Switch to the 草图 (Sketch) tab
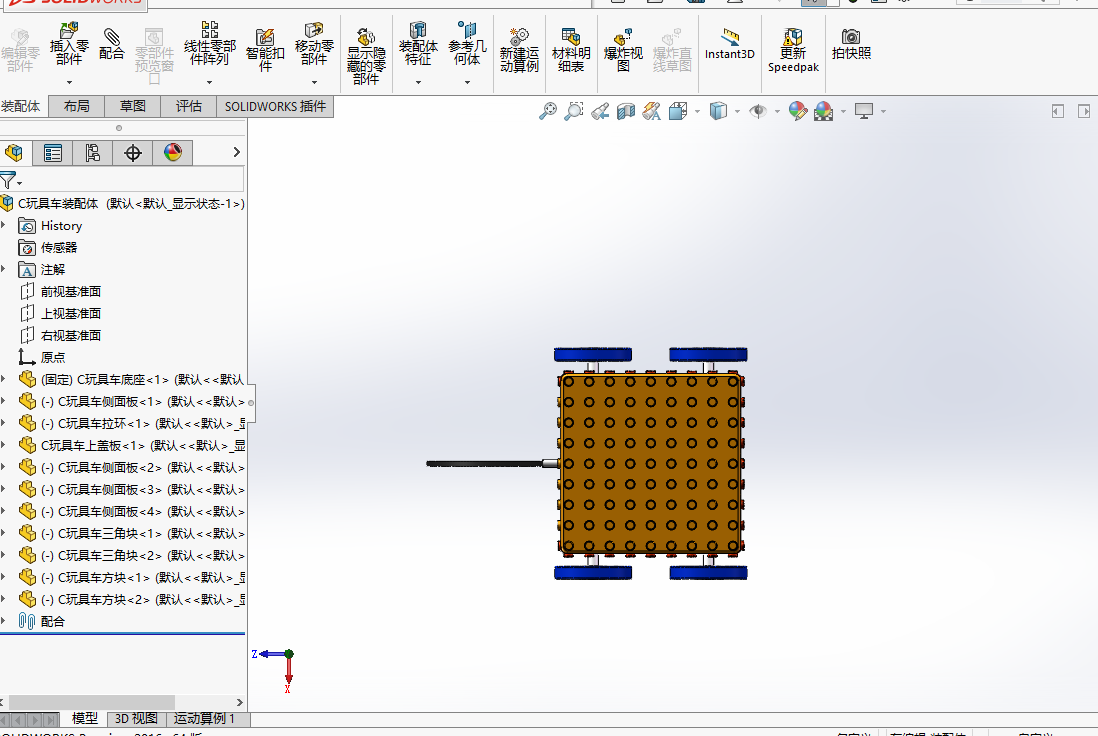This screenshot has width=1098, height=736. (x=132, y=106)
